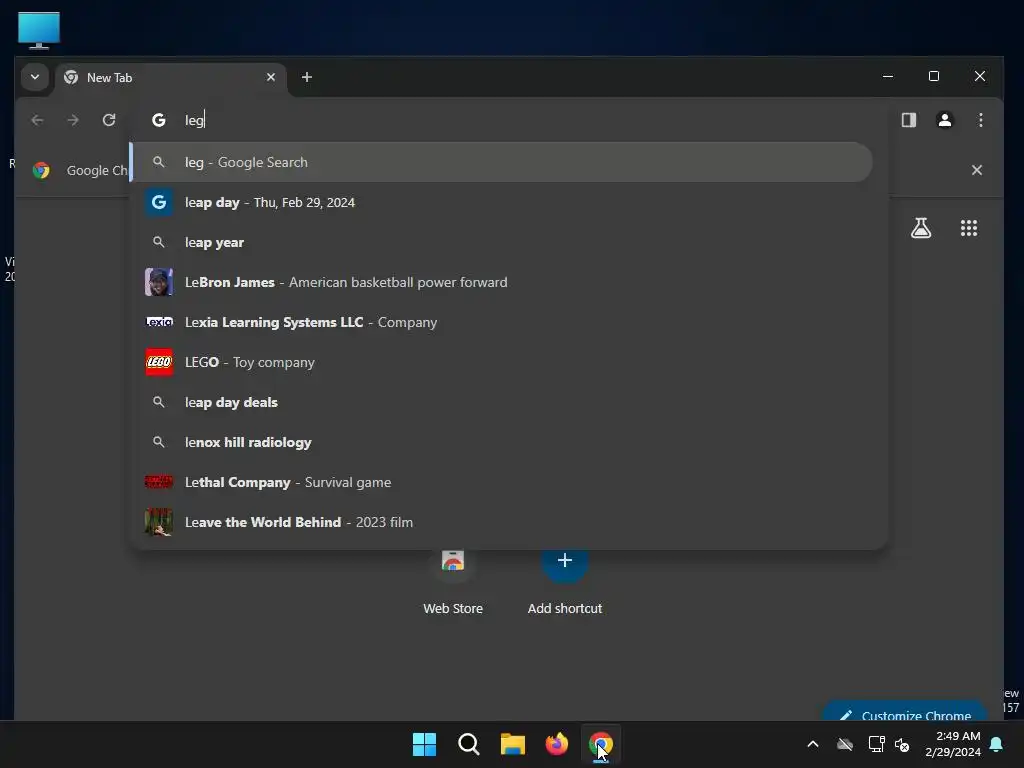Open the Web Store shortcut

point(453,581)
